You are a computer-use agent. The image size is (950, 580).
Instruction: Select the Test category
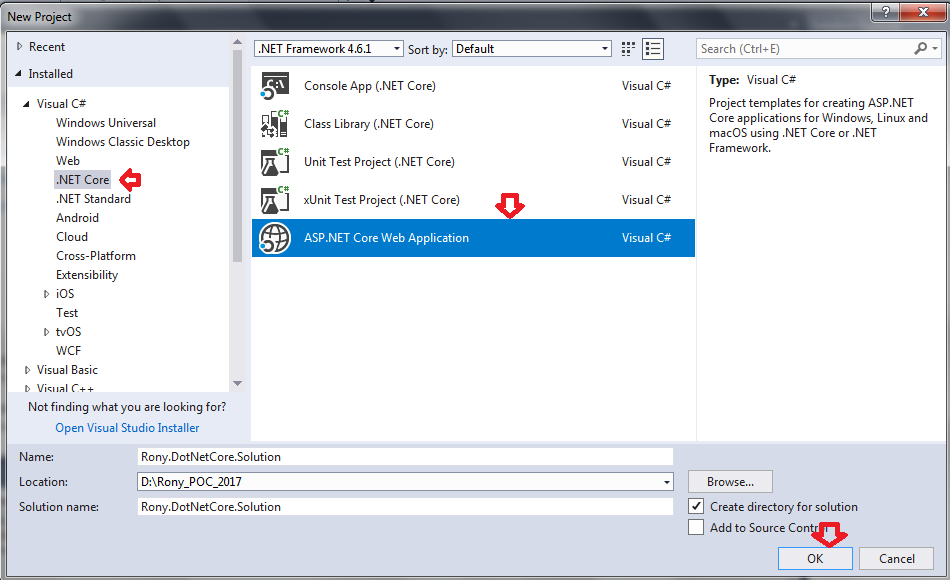coord(67,313)
